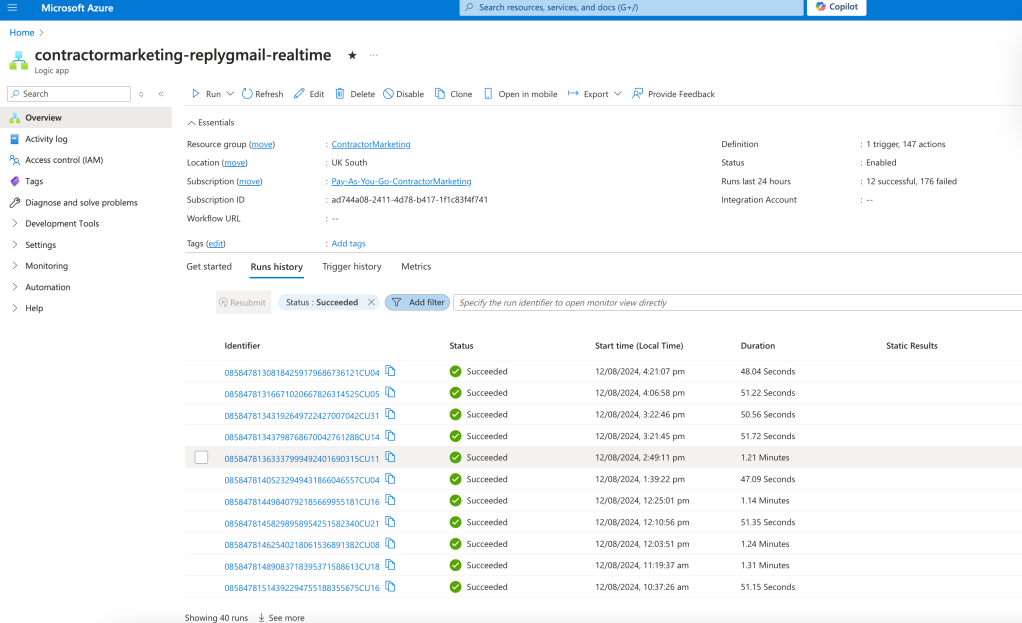Viewport: 1022px width, 623px height.
Task: Click the Resubmit button
Action: pyautogui.click(x=242, y=302)
